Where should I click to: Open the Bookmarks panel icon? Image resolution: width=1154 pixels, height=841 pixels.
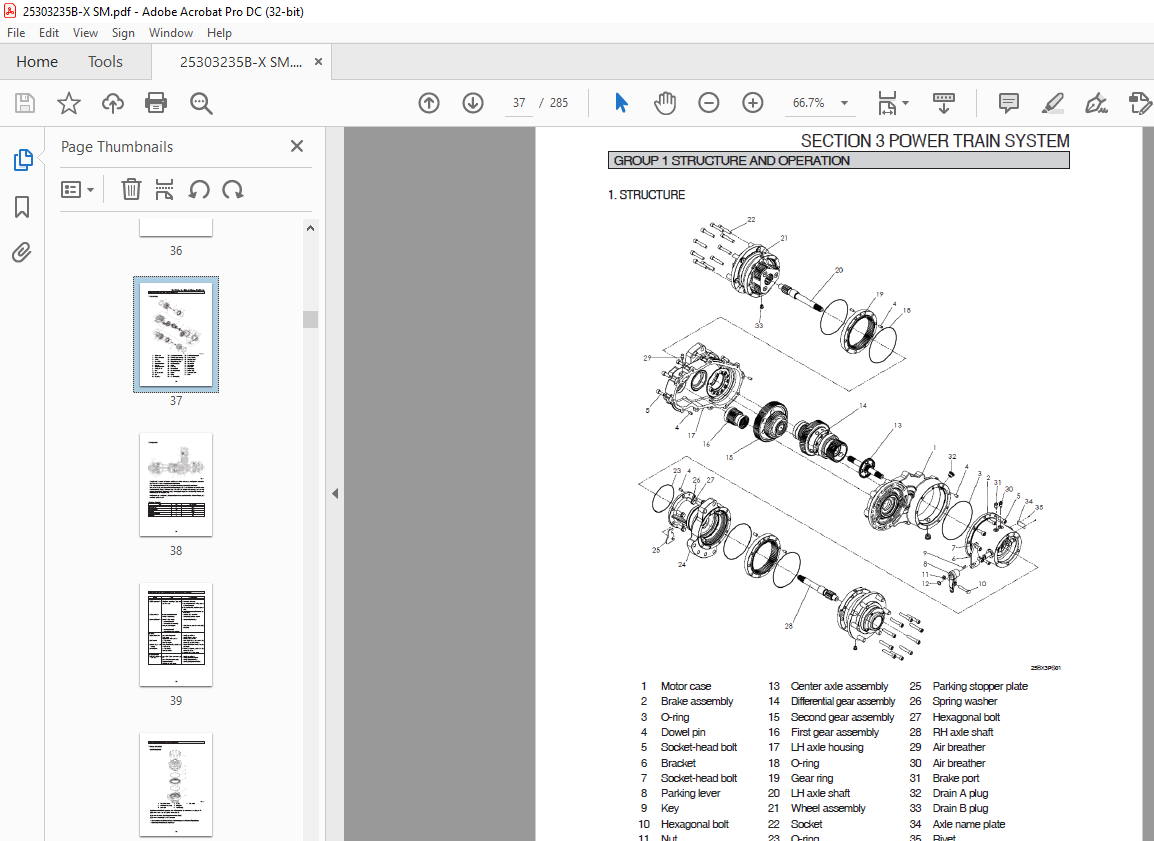tap(22, 207)
